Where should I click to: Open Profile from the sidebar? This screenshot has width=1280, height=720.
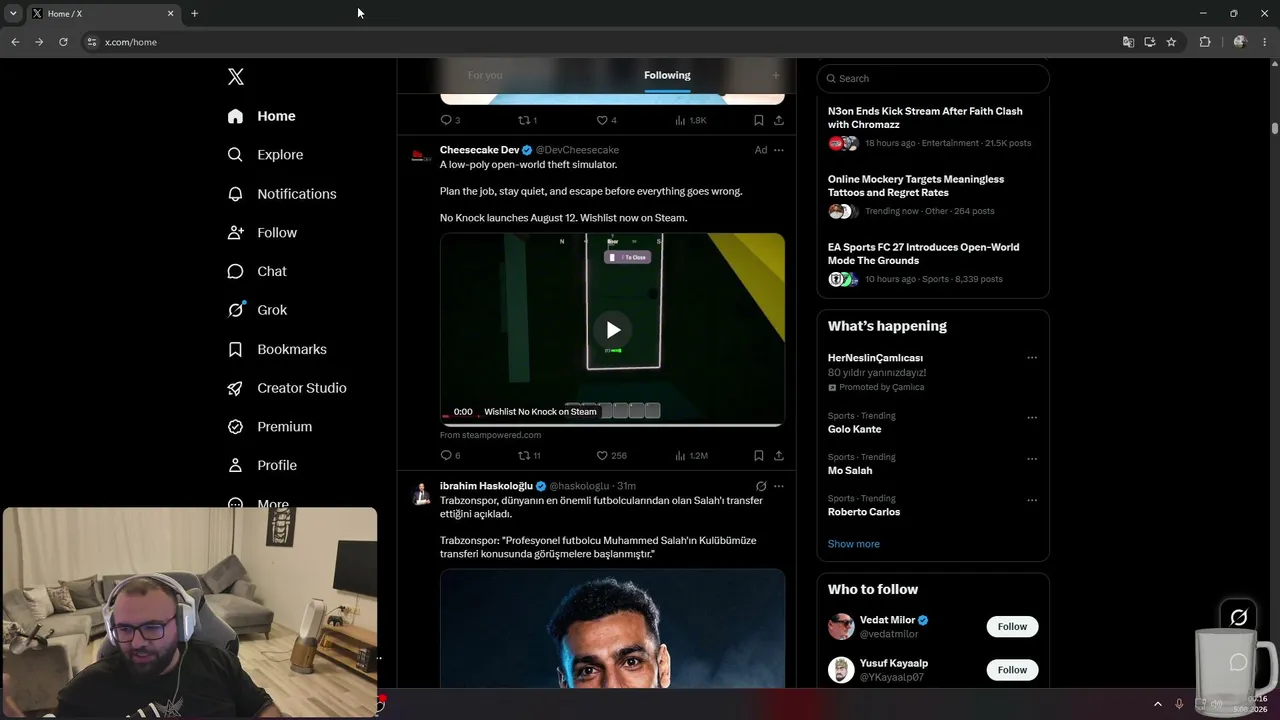click(x=262, y=465)
